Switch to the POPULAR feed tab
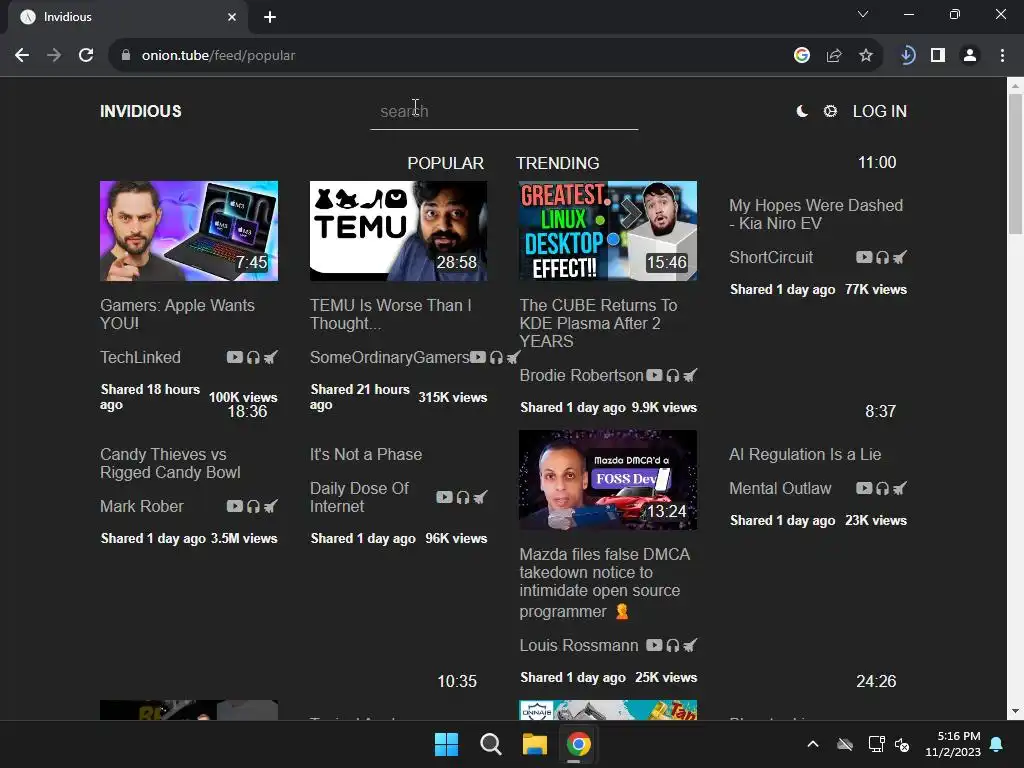The width and height of the screenshot is (1024, 768). (445, 163)
